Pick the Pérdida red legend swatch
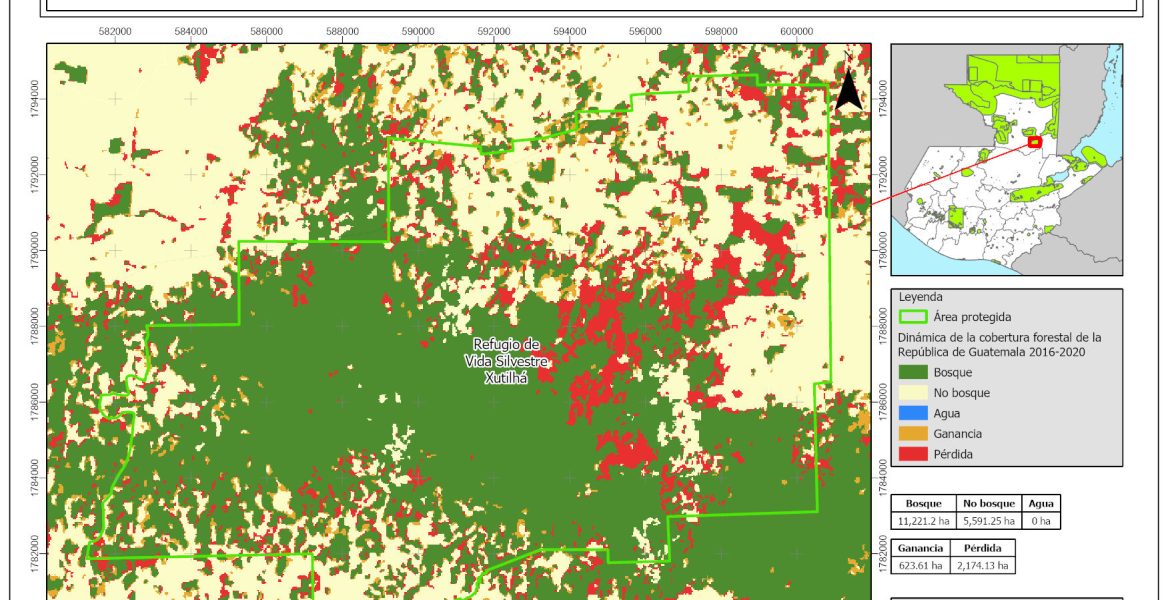The image size is (1170, 600). 914,454
